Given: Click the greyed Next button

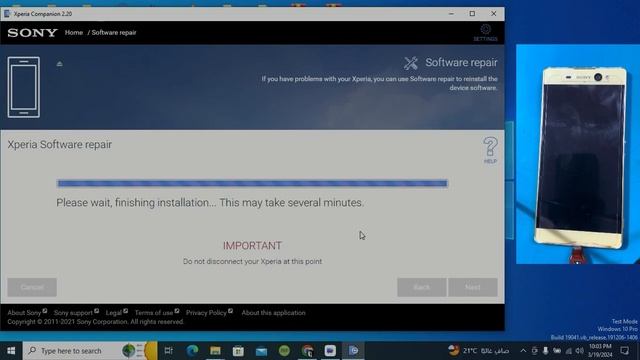Looking at the screenshot, I should (x=473, y=287).
